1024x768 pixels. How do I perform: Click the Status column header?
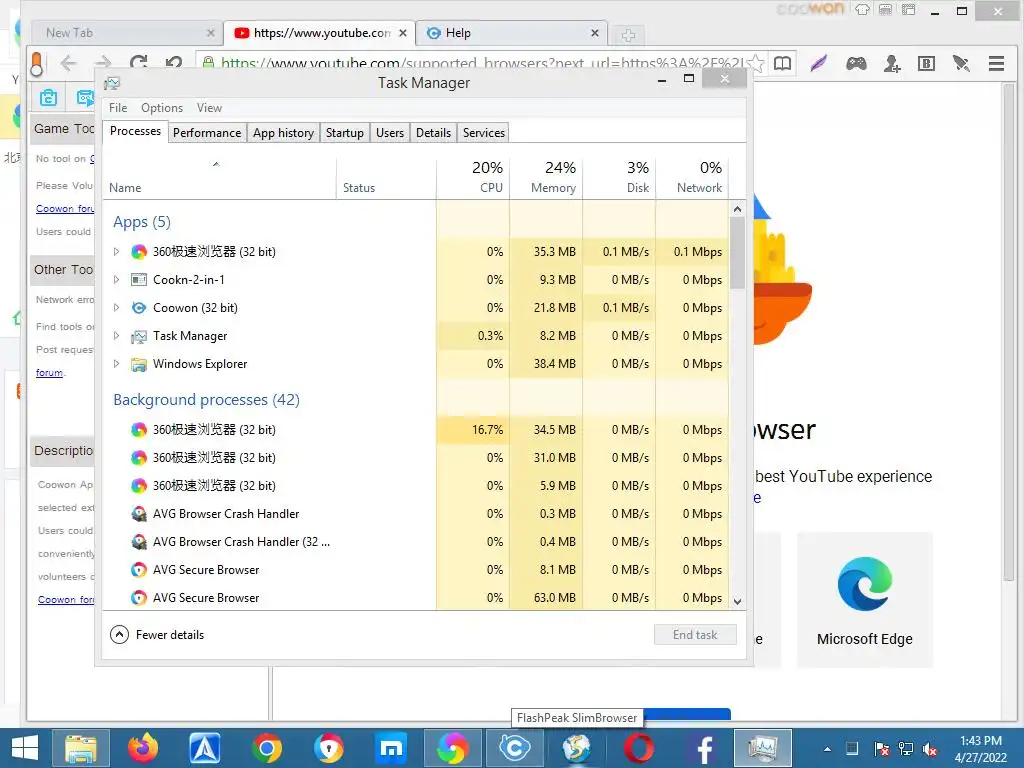[387, 178]
